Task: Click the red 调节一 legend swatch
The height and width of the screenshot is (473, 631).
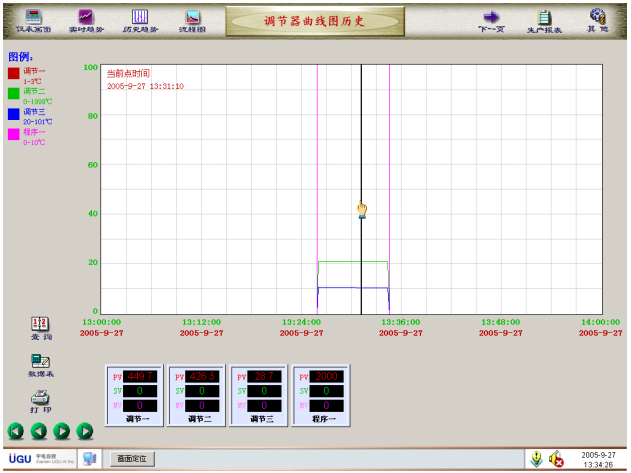Action: tap(13, 73)
